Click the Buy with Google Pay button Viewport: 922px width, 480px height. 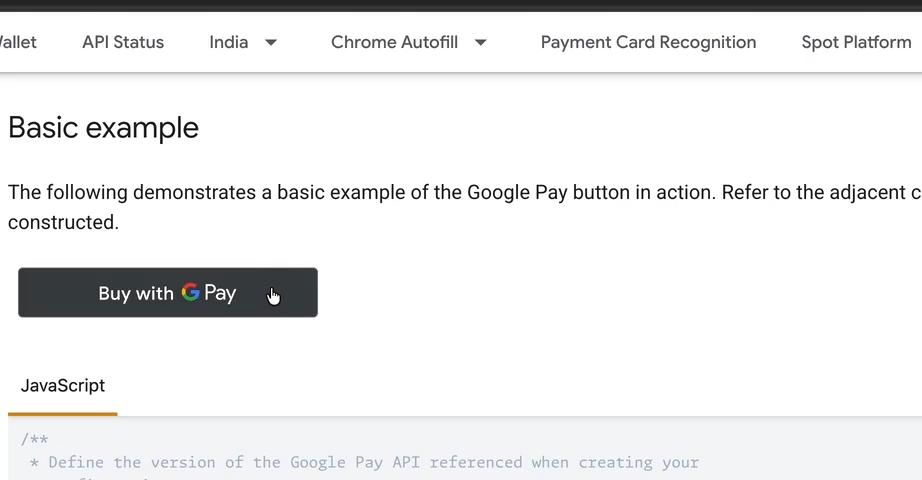click(x=168, y=292)
